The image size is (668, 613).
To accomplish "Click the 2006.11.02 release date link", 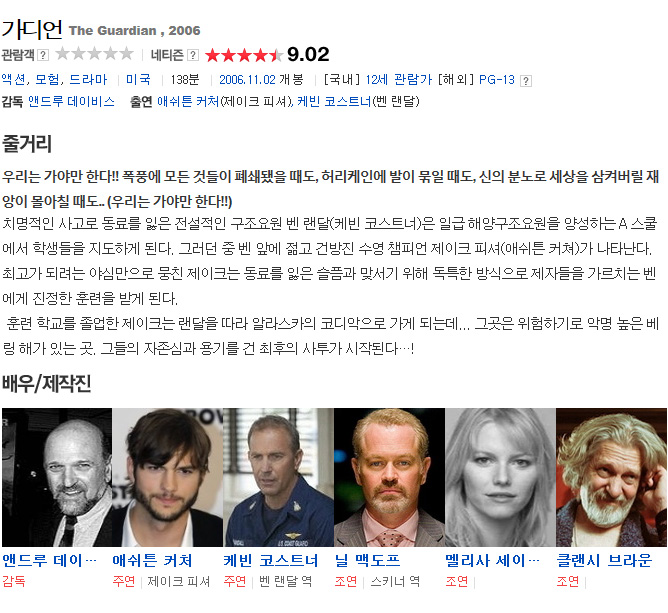I will click(248, 79).
